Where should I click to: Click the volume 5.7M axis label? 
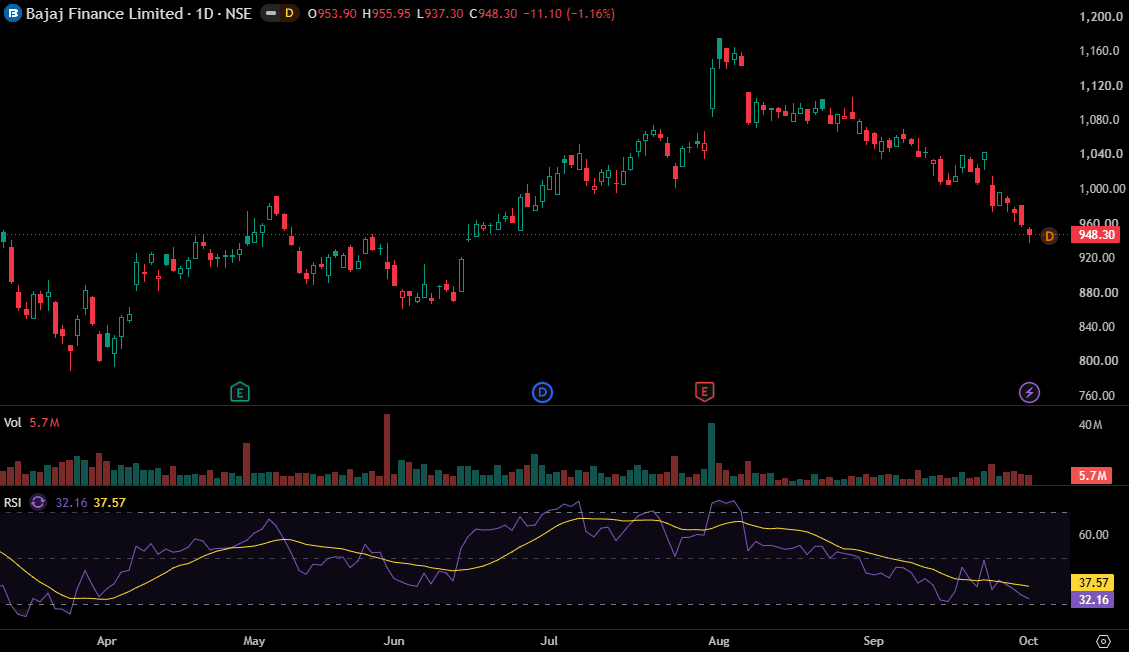pos(1092,475)
